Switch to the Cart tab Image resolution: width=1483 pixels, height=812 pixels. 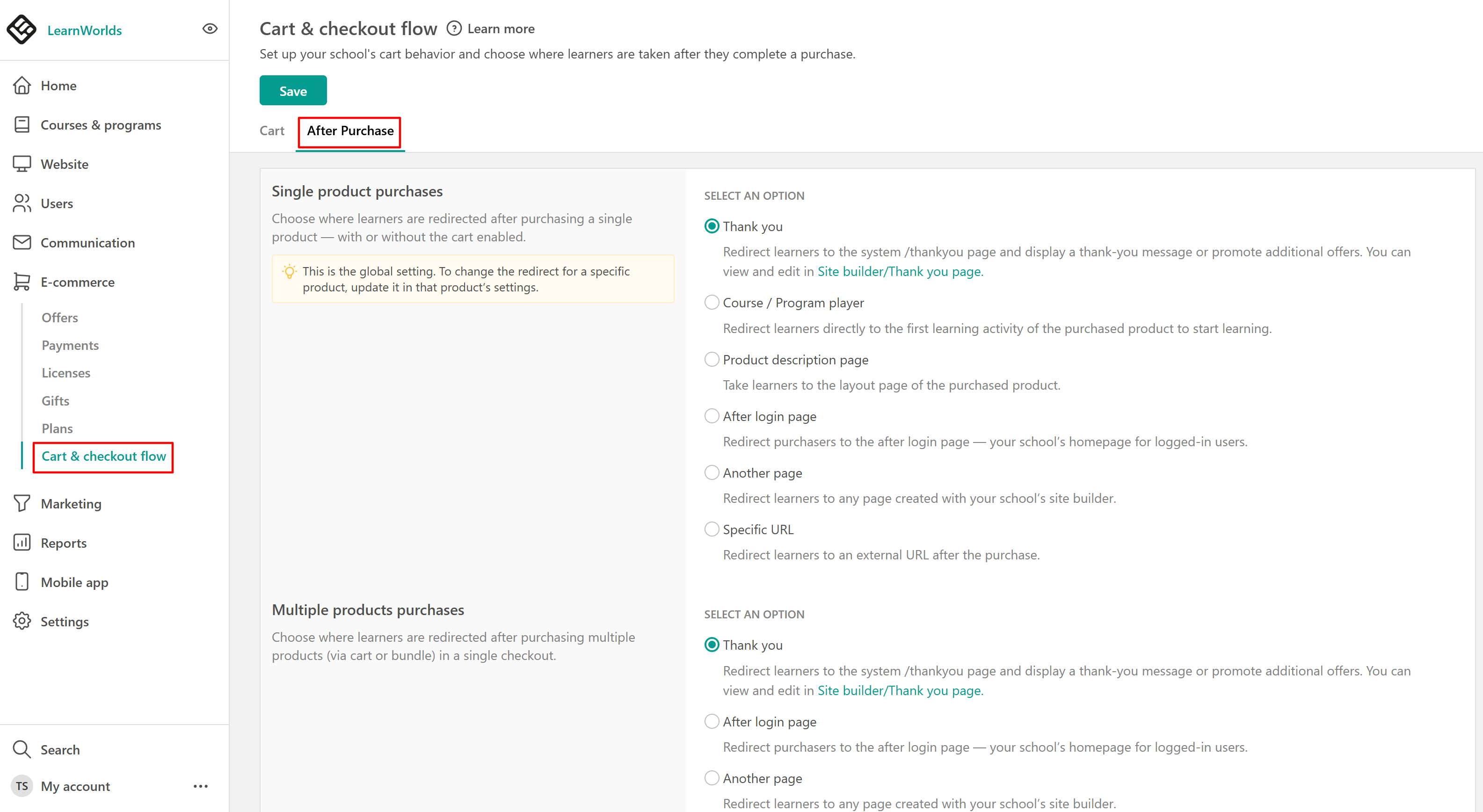point(272,130)
